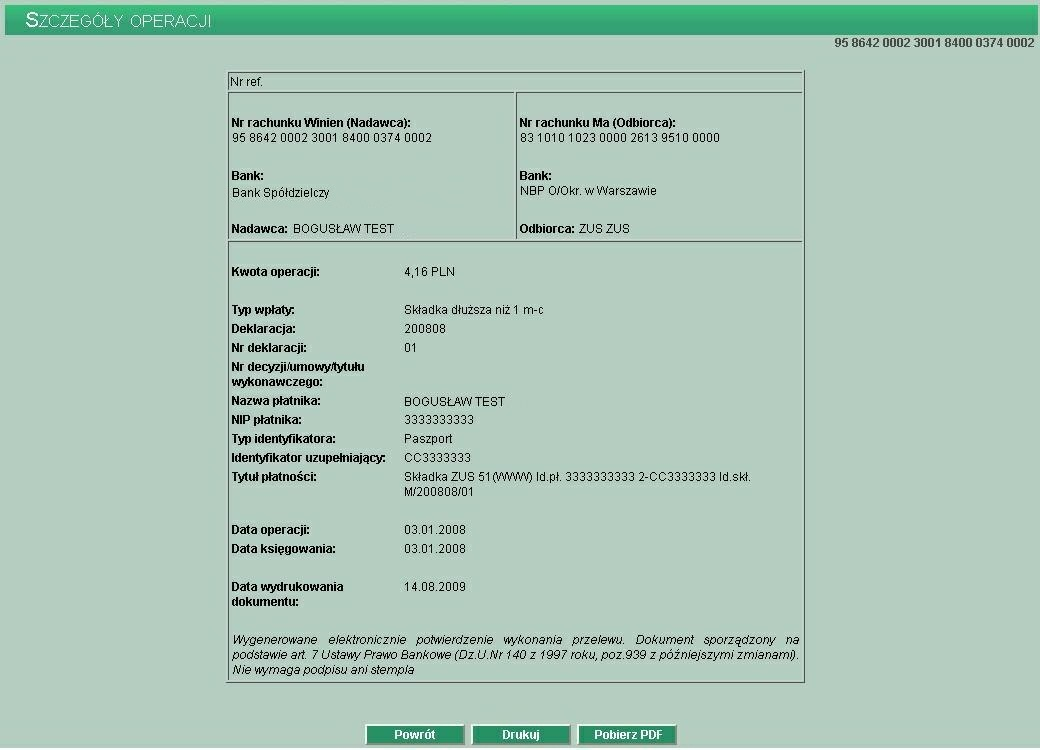Viewport: 1040px width, 750px height.
Task: Click declaration number 01
Action: (x=410, y=347)
